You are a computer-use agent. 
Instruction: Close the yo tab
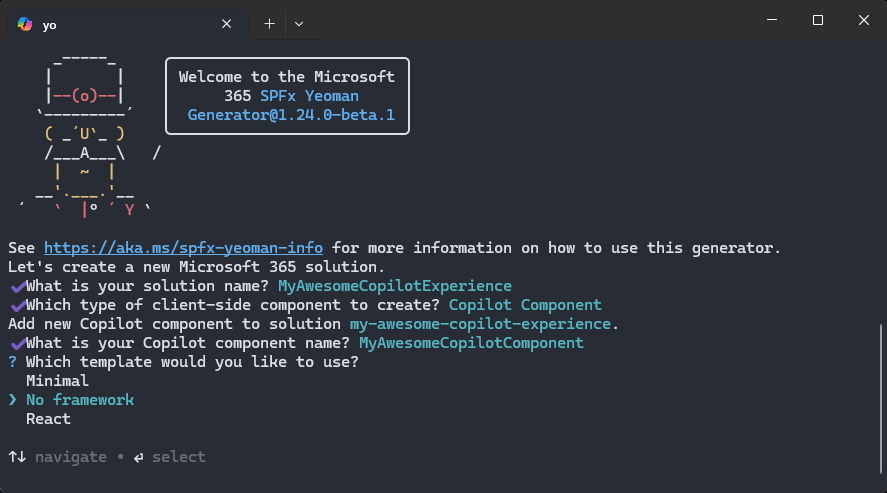tap(226, 24)
